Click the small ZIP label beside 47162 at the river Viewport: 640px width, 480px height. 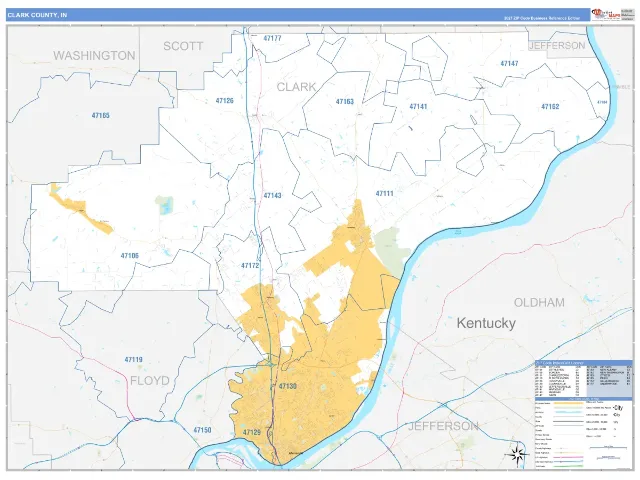tap(602, 102)
